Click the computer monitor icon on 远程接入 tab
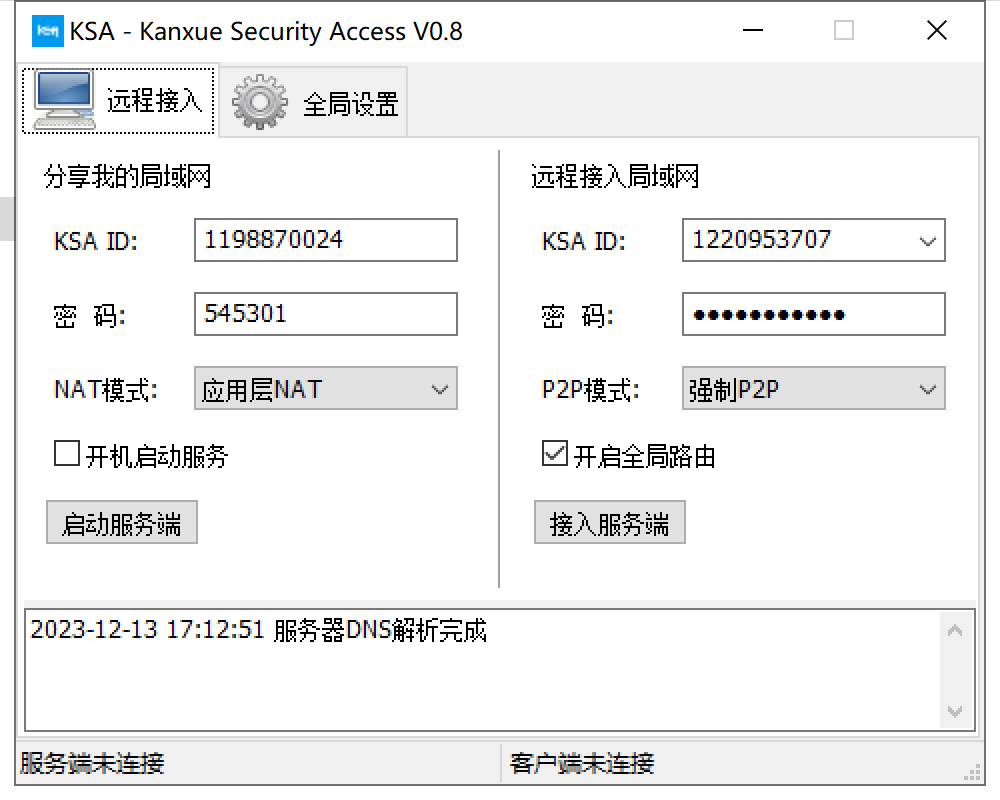The image size is (1000, 800). click(x=64, y=100)
